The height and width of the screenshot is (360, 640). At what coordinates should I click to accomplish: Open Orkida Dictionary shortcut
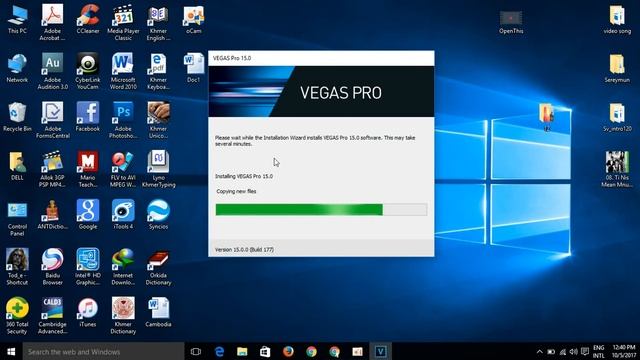158,267
